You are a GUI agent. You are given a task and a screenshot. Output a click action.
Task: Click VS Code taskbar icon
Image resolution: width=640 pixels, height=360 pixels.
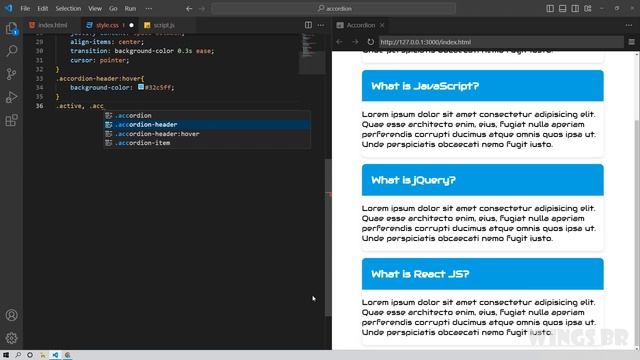(55, 355)
